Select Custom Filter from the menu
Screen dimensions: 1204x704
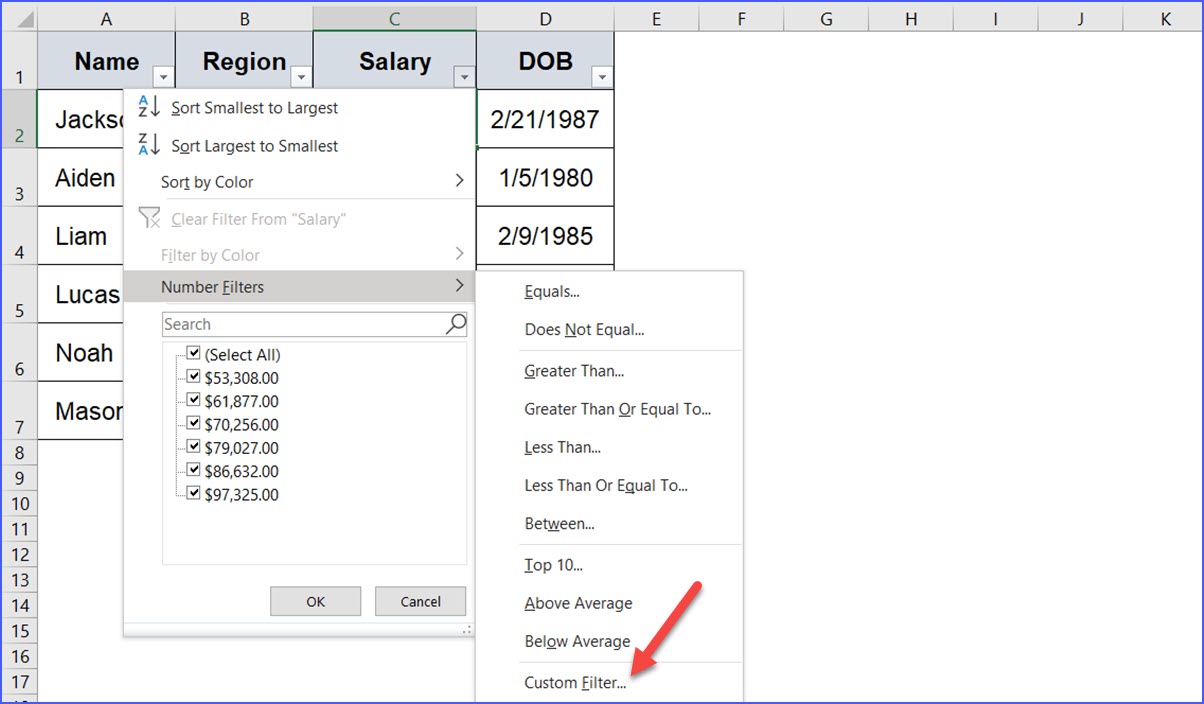pos(573,682)
